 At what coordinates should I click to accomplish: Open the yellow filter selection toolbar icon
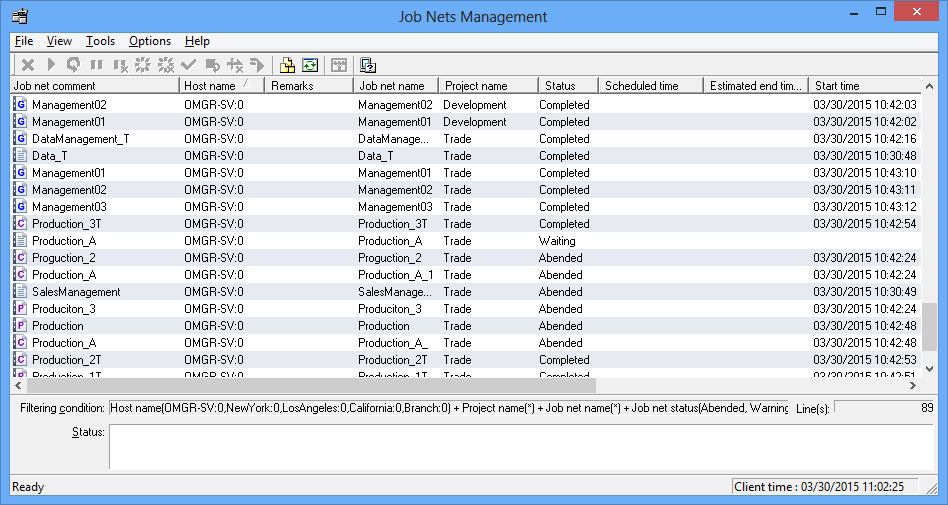[287, 65]
